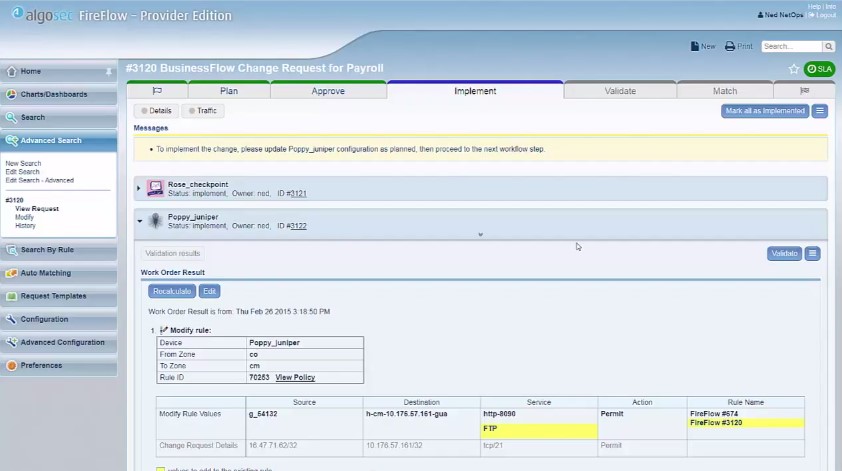Image resolution: width=842 pixels, height=471 pixels.
Task: Click History under #3120
Action: point(25,226)
